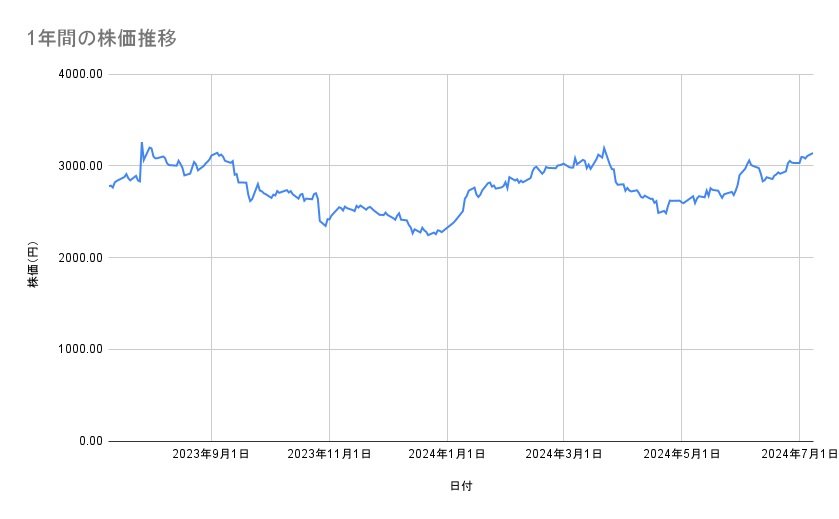Image resolution: width=839 pixels, height=519 pixels.
Task: Select the 2024年7月1日 date label
Action: pos(798,455)
